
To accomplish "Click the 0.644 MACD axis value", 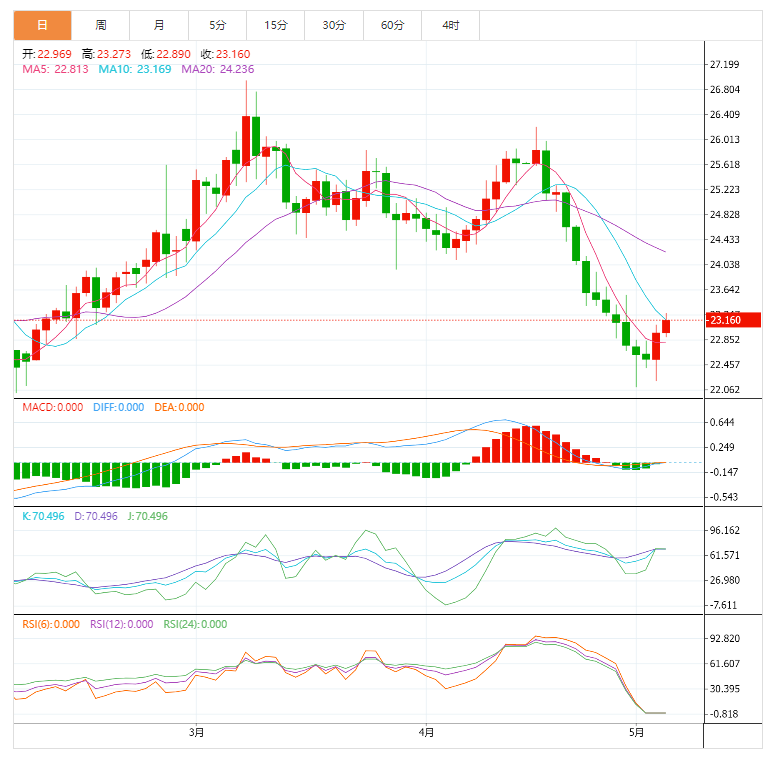I will point(722,422).
